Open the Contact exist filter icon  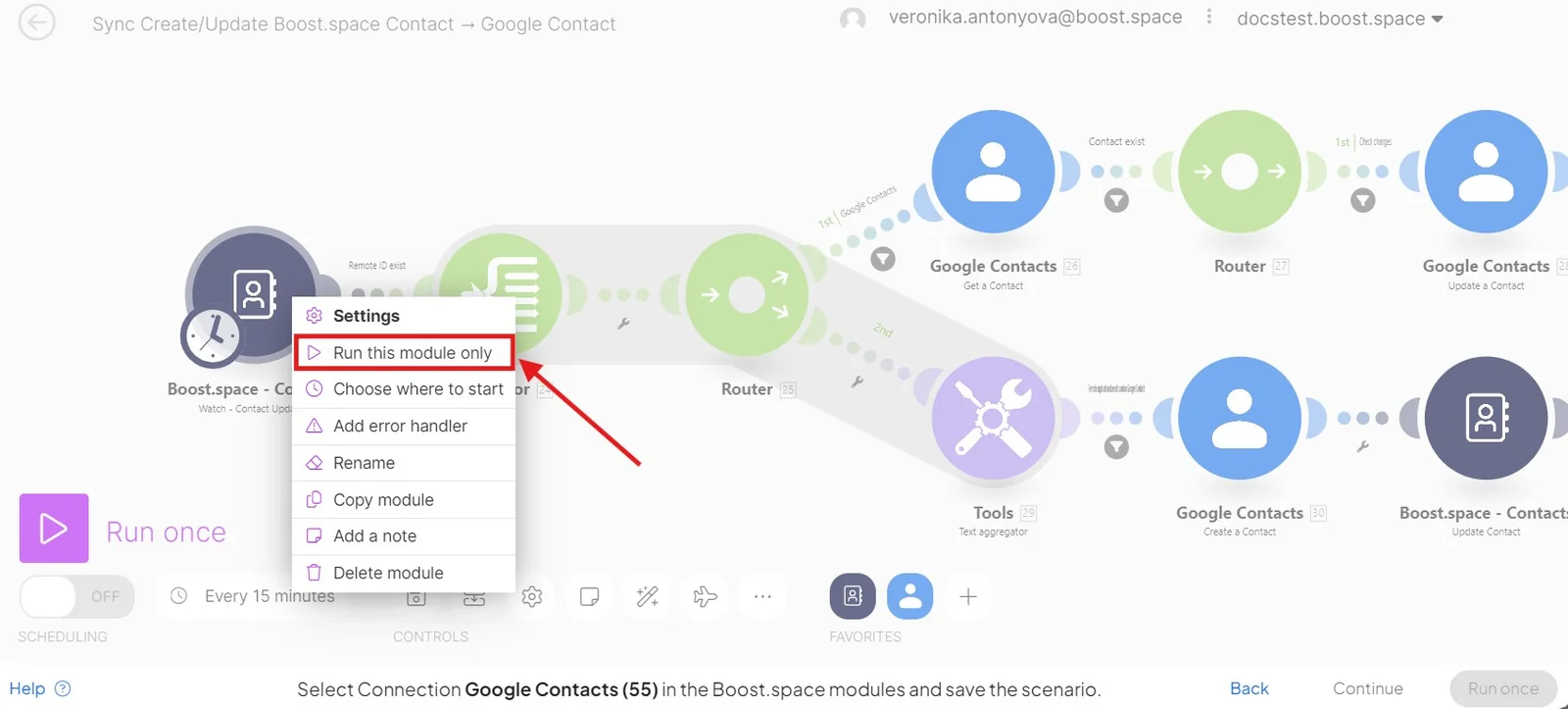(x=1116, y=201)
